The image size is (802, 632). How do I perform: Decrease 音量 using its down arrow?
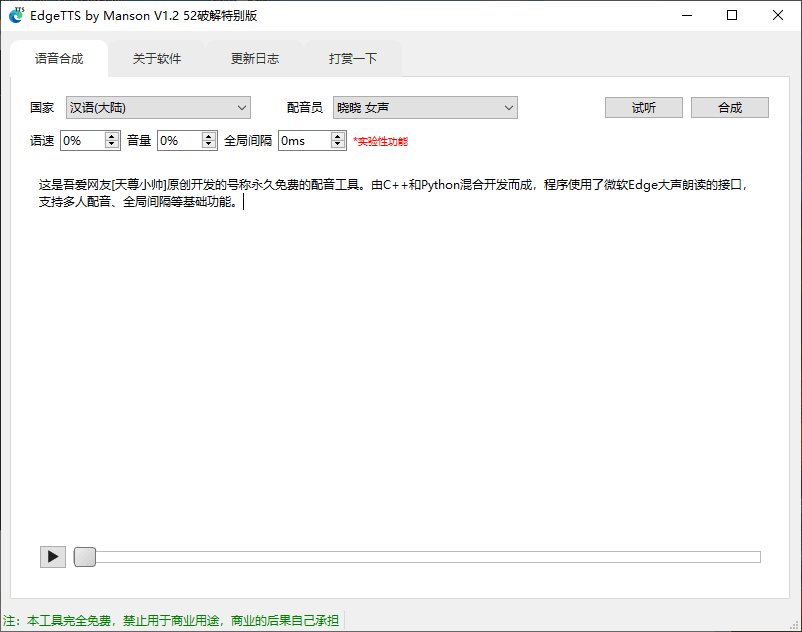point(208,146)
